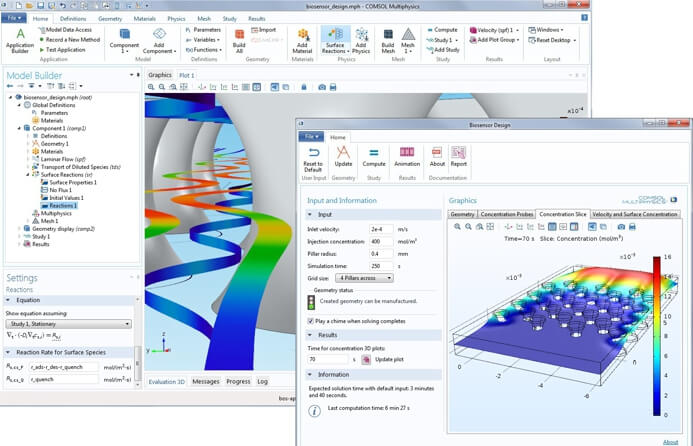Open the Physics ribbon tab
Image resolution: width=693 pixels, height=446 pixels.
pos(176,19)
